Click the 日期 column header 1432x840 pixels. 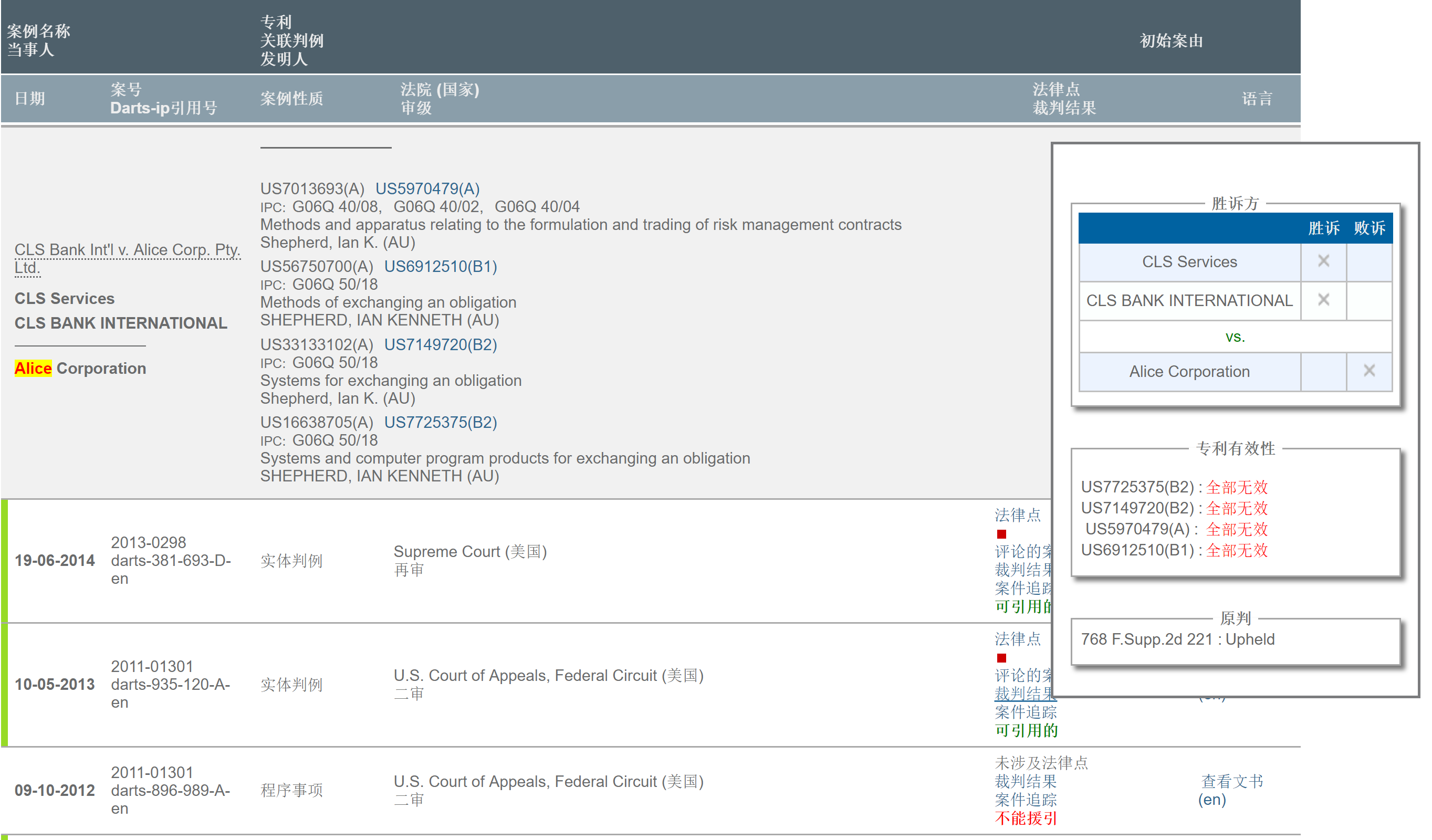tap(29, 99)
